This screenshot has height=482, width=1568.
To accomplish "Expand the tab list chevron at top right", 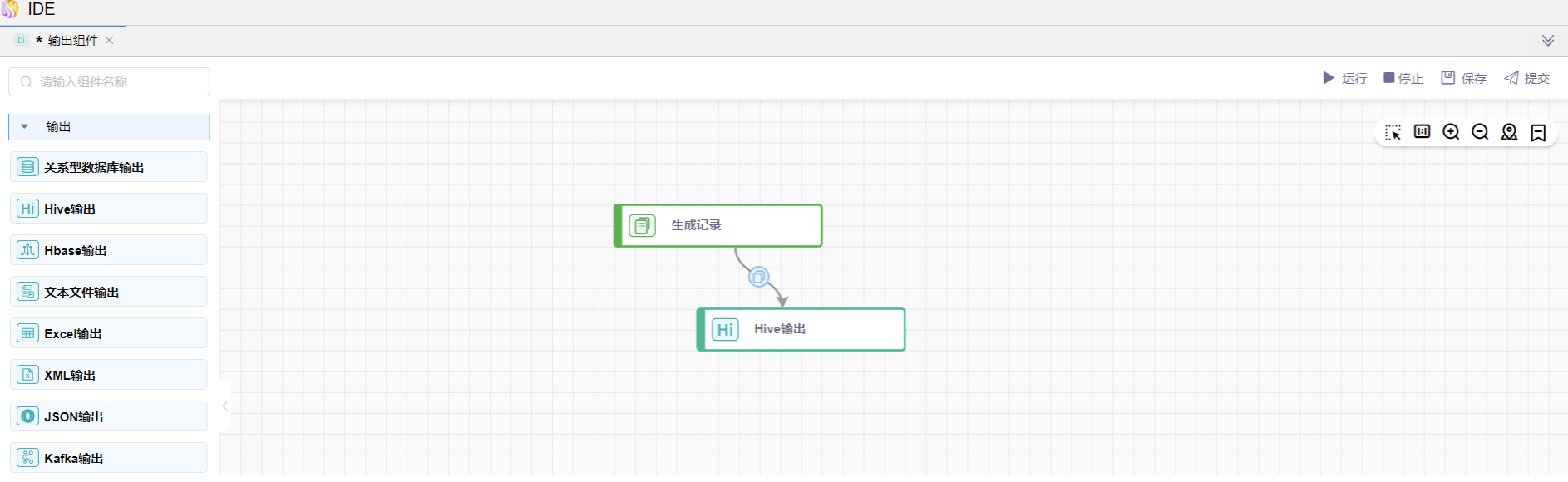I will [1547, 41].
